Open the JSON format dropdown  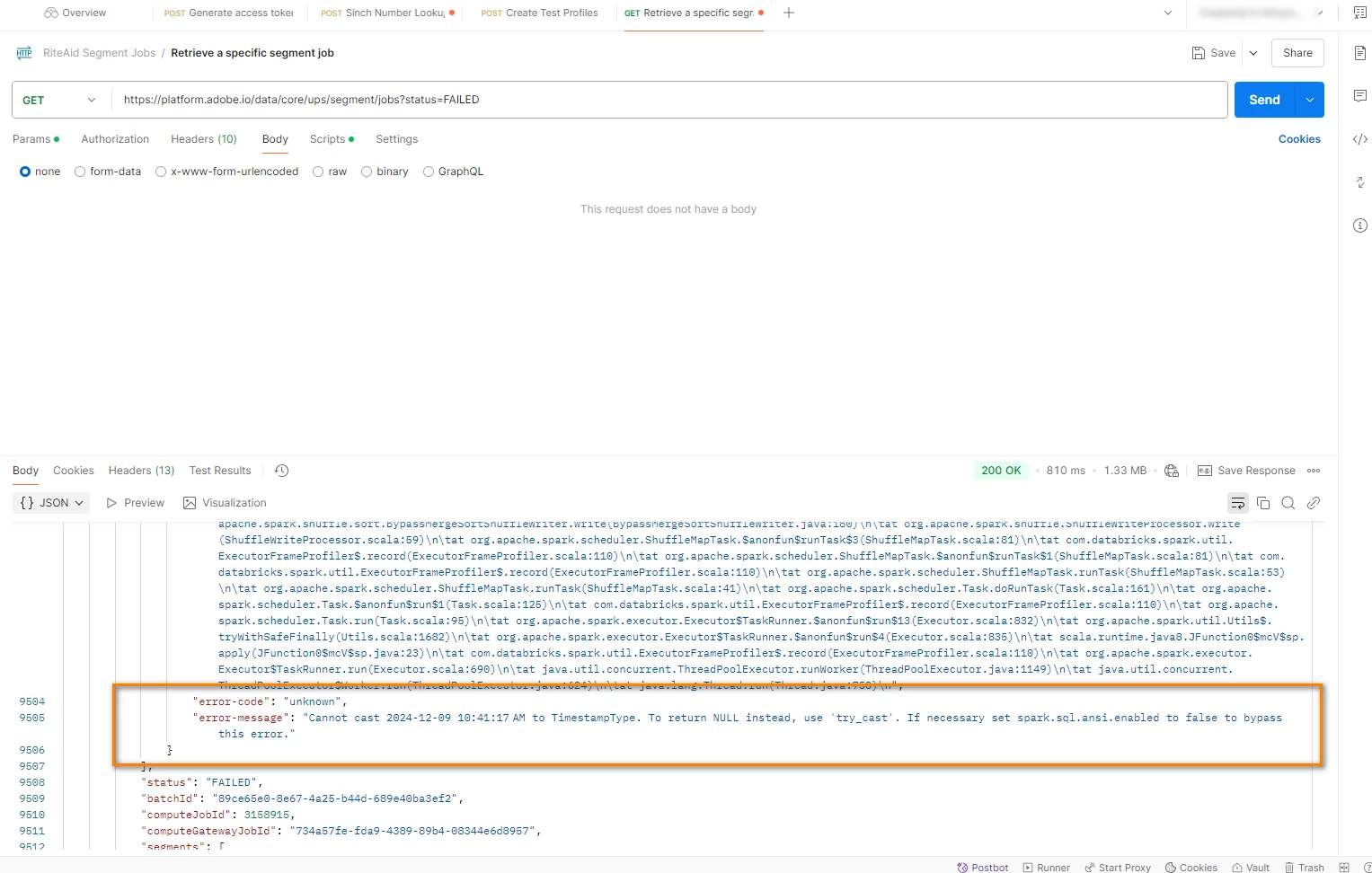(51, 503)
